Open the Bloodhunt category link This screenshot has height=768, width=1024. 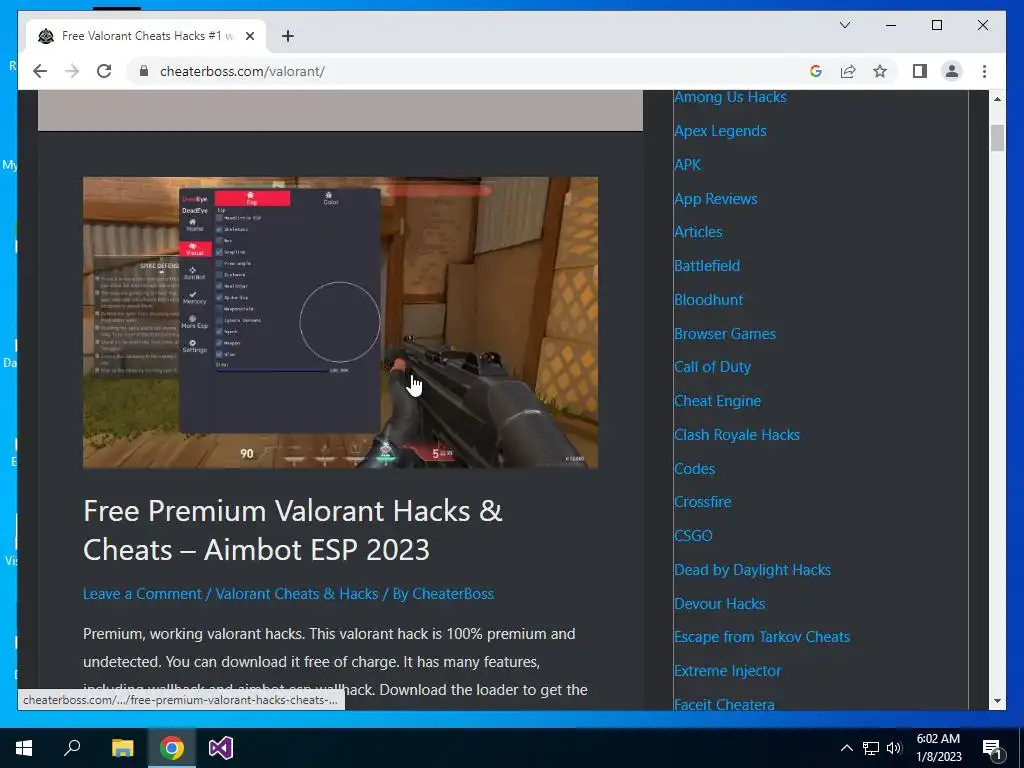(709, 300)
